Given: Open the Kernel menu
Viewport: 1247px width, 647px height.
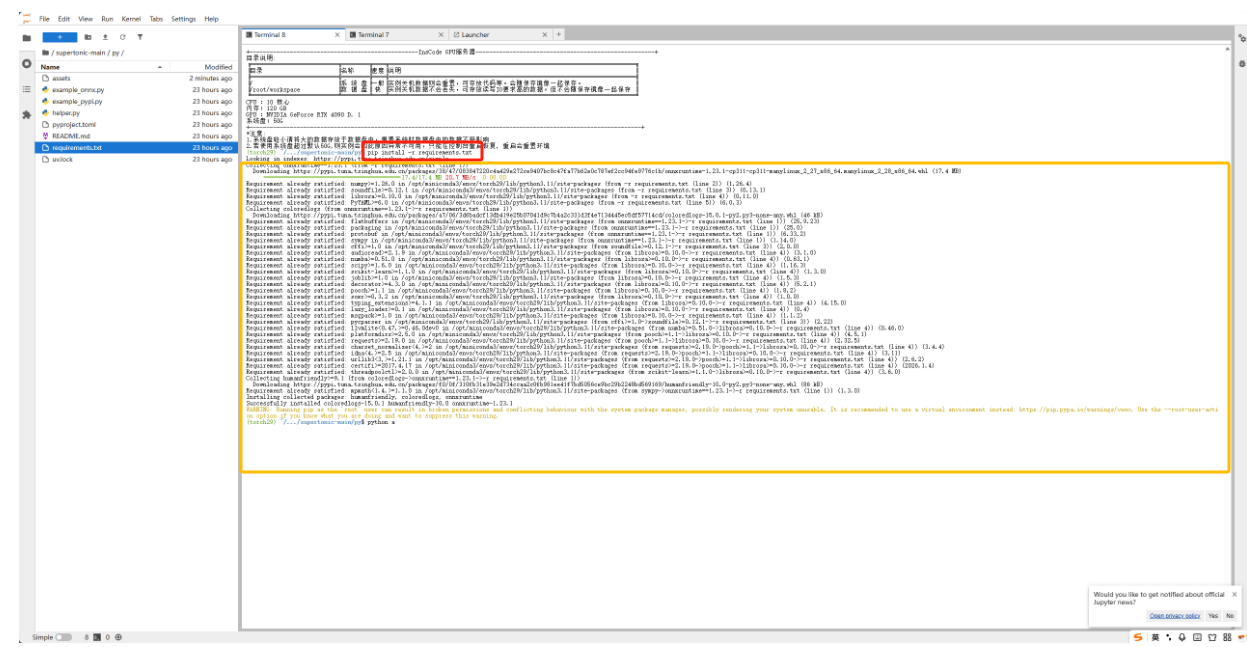Looking at the screenshot, I should coord(130,19).
